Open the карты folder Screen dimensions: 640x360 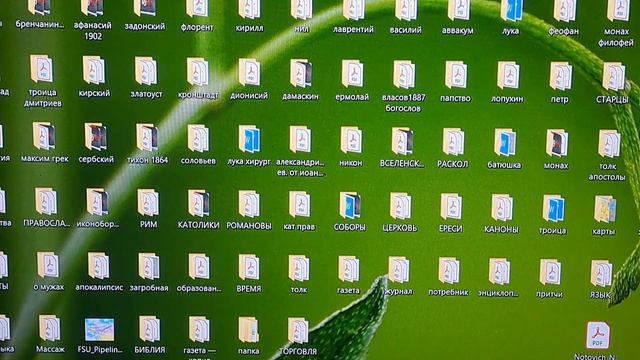coord(605,209)
